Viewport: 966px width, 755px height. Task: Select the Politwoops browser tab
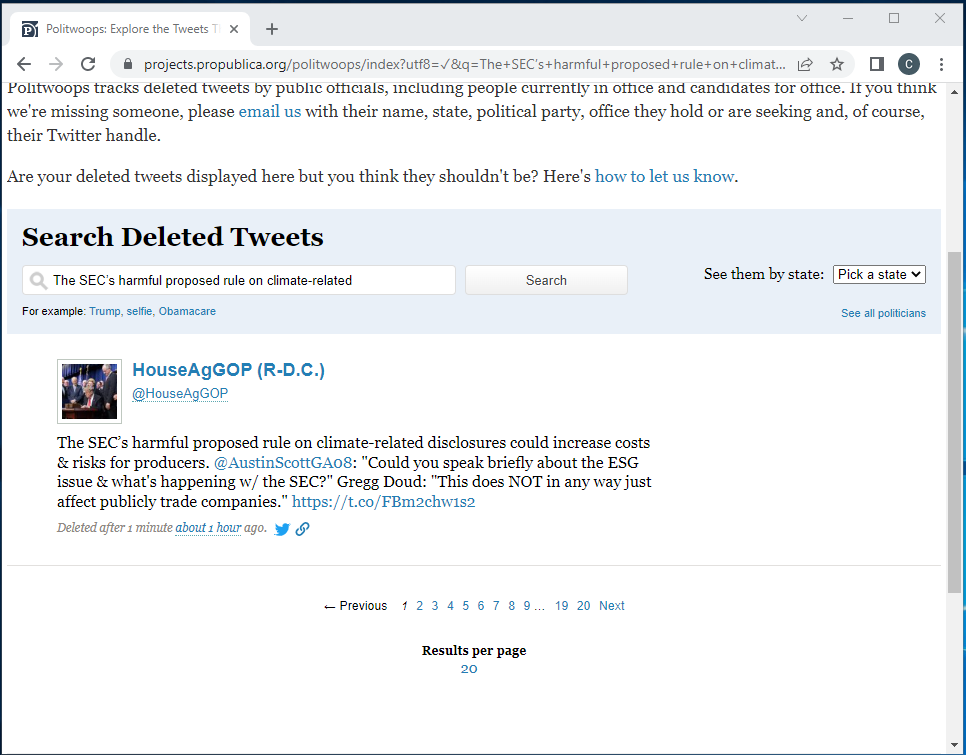pos(129,29)
